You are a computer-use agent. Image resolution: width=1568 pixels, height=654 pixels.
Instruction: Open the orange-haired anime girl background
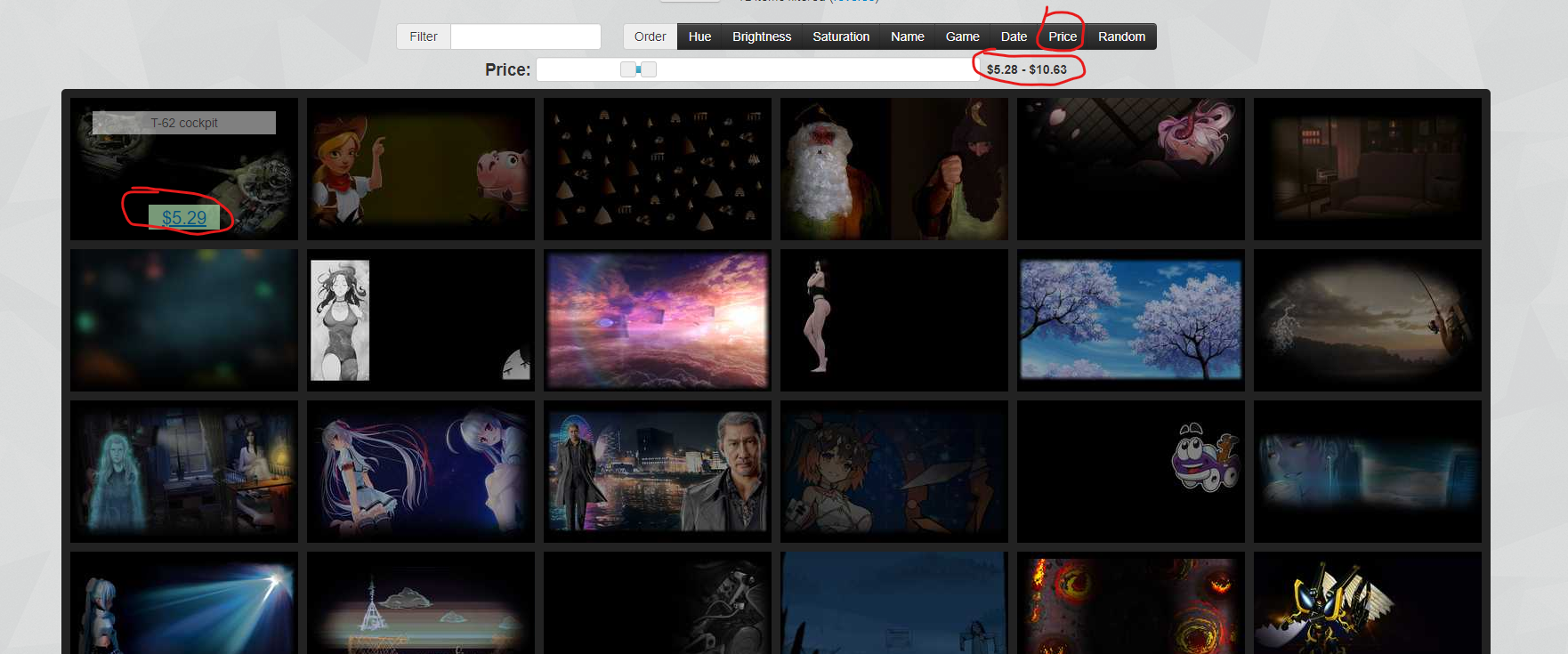point(894,472)
